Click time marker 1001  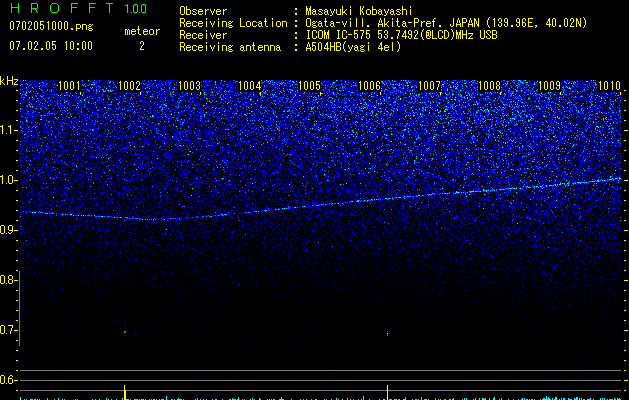tap(69, 86)
